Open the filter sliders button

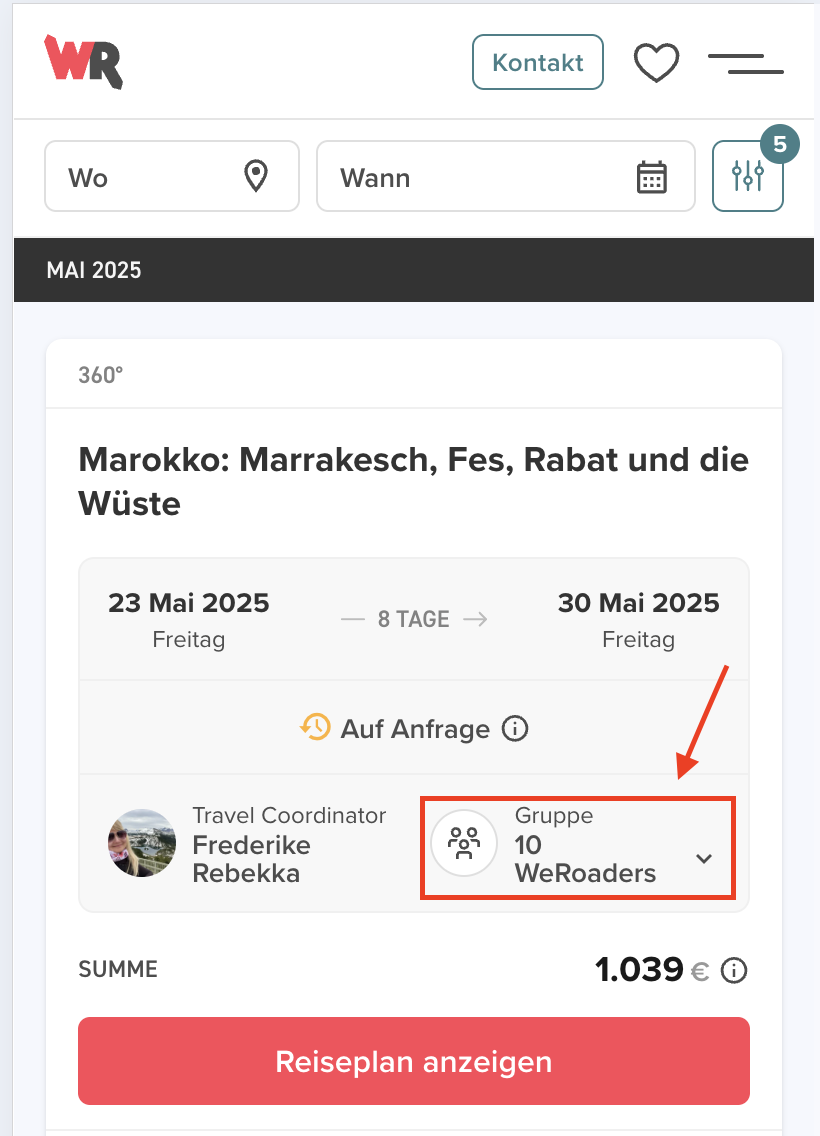tap(747, 177)
